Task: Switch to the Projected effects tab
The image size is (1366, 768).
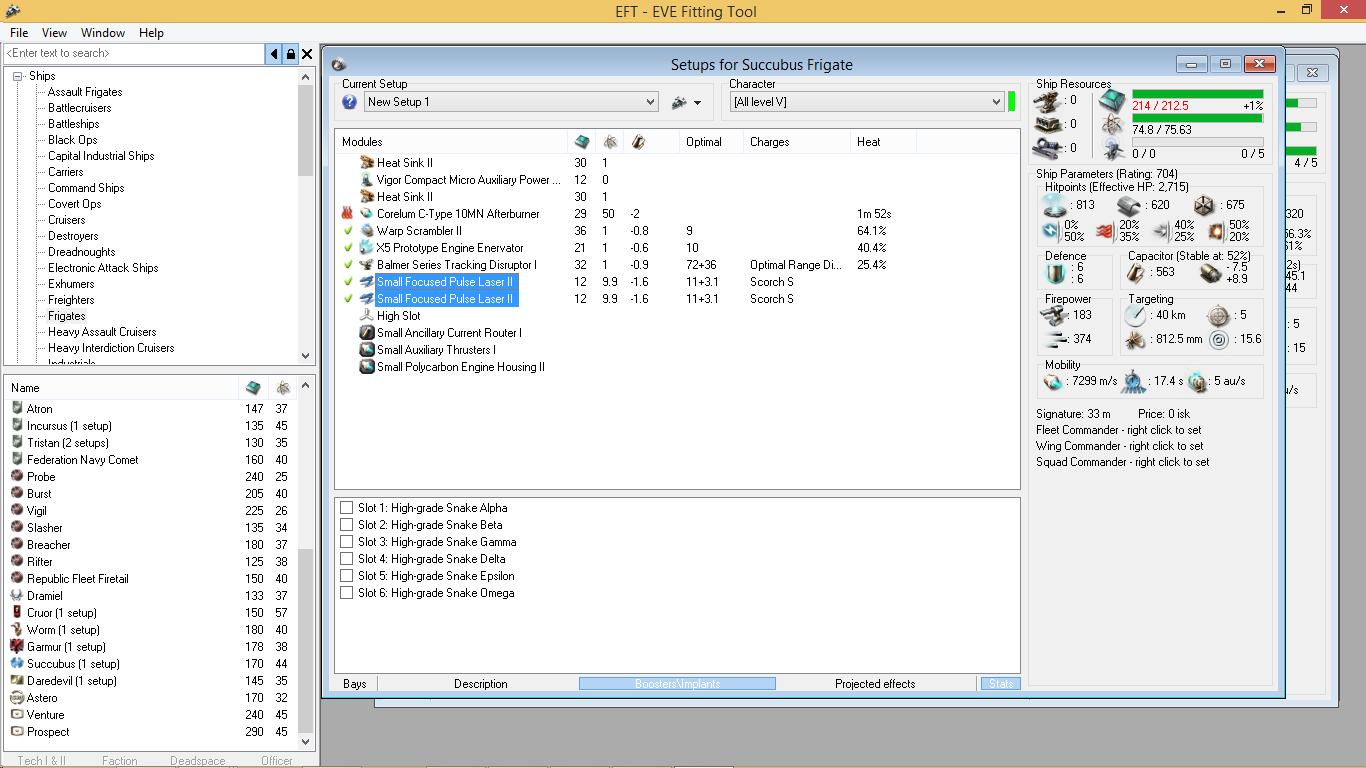Action: [x=875, y=684]
